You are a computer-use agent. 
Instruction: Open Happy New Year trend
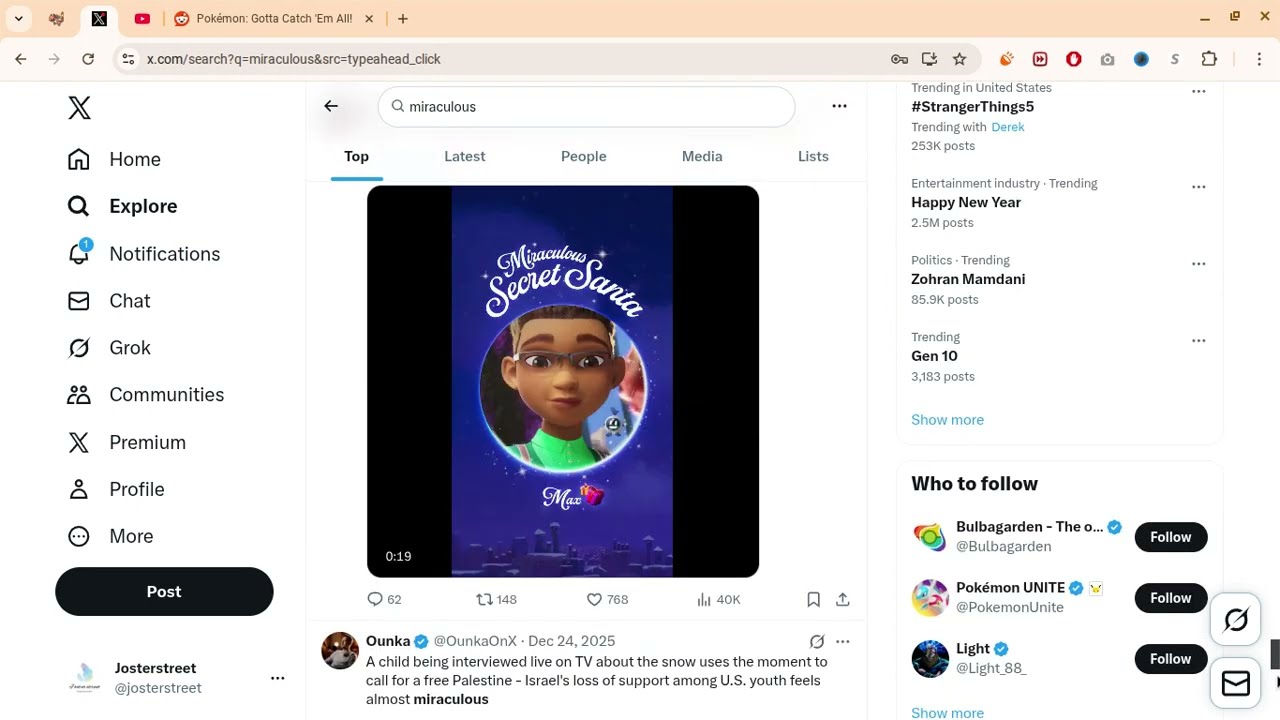[966, 202]
